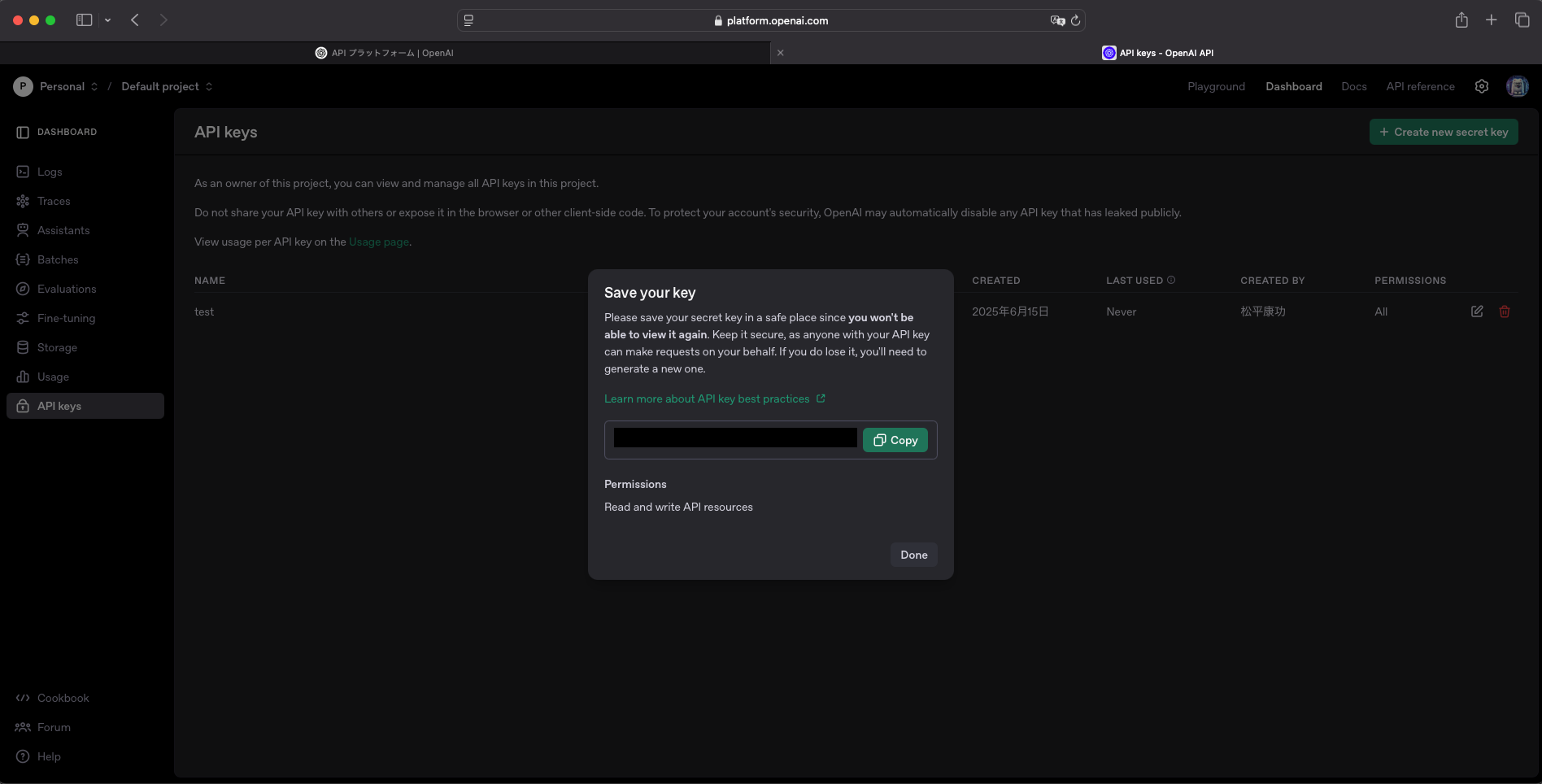This screenshot has height=784, width=1542.
Task: Click the All permissions cell
Action: pos(1381,311)
